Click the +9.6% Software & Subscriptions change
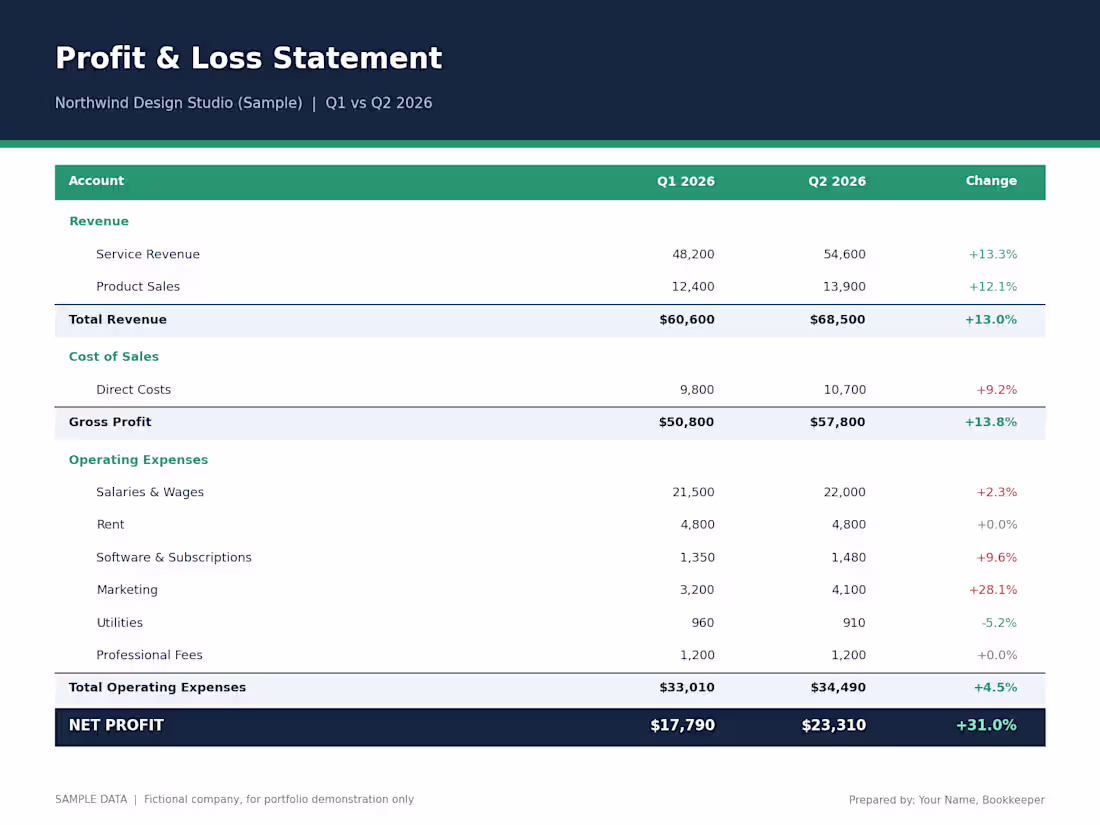Viewport: 1100px width, 825px height. point(996,557)
